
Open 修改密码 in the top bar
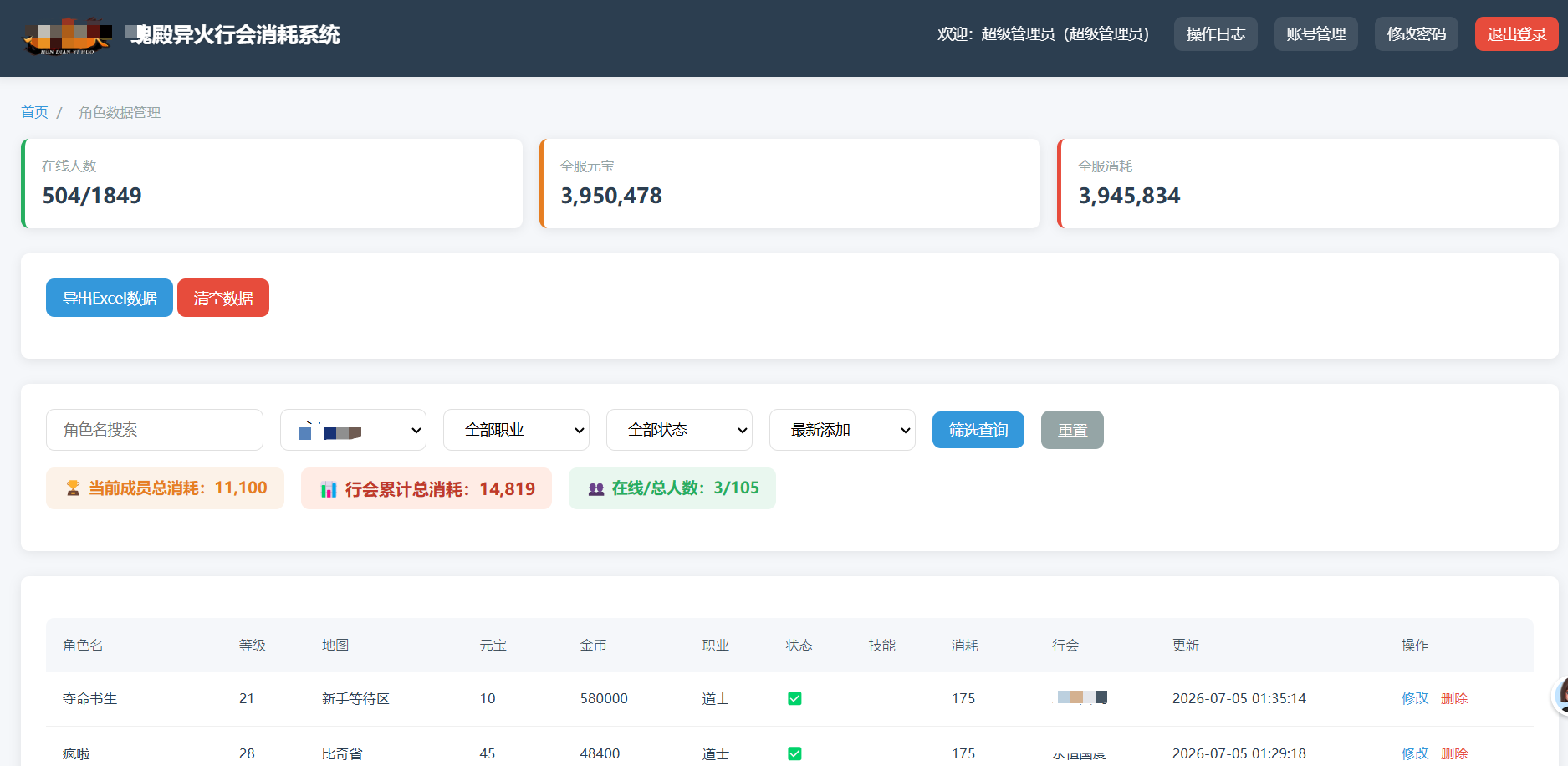(x=1416, y=34)
